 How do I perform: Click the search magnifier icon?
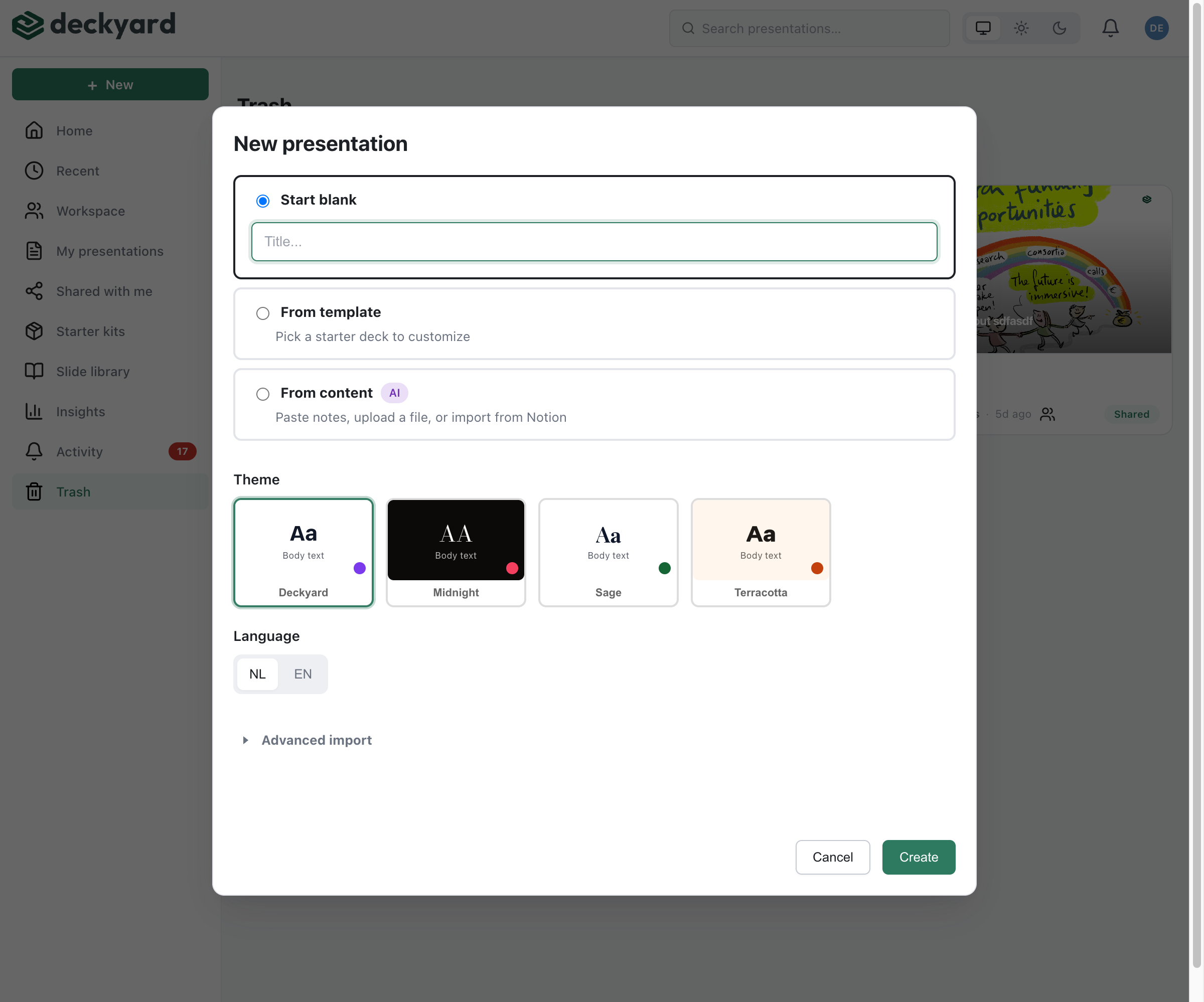(x=688, y=29)
